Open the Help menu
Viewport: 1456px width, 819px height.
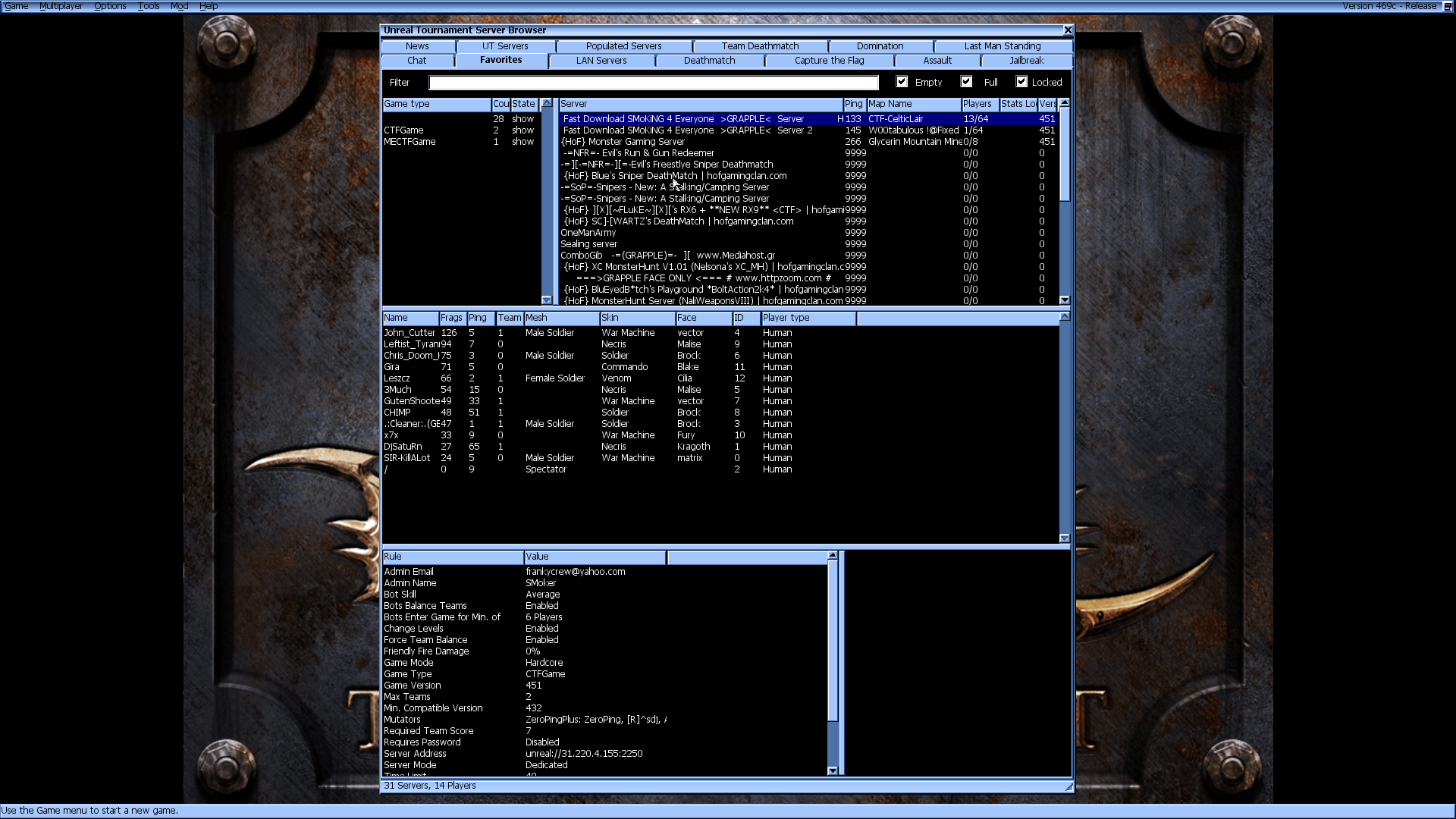pyautogui.click(x=209, y=6)
